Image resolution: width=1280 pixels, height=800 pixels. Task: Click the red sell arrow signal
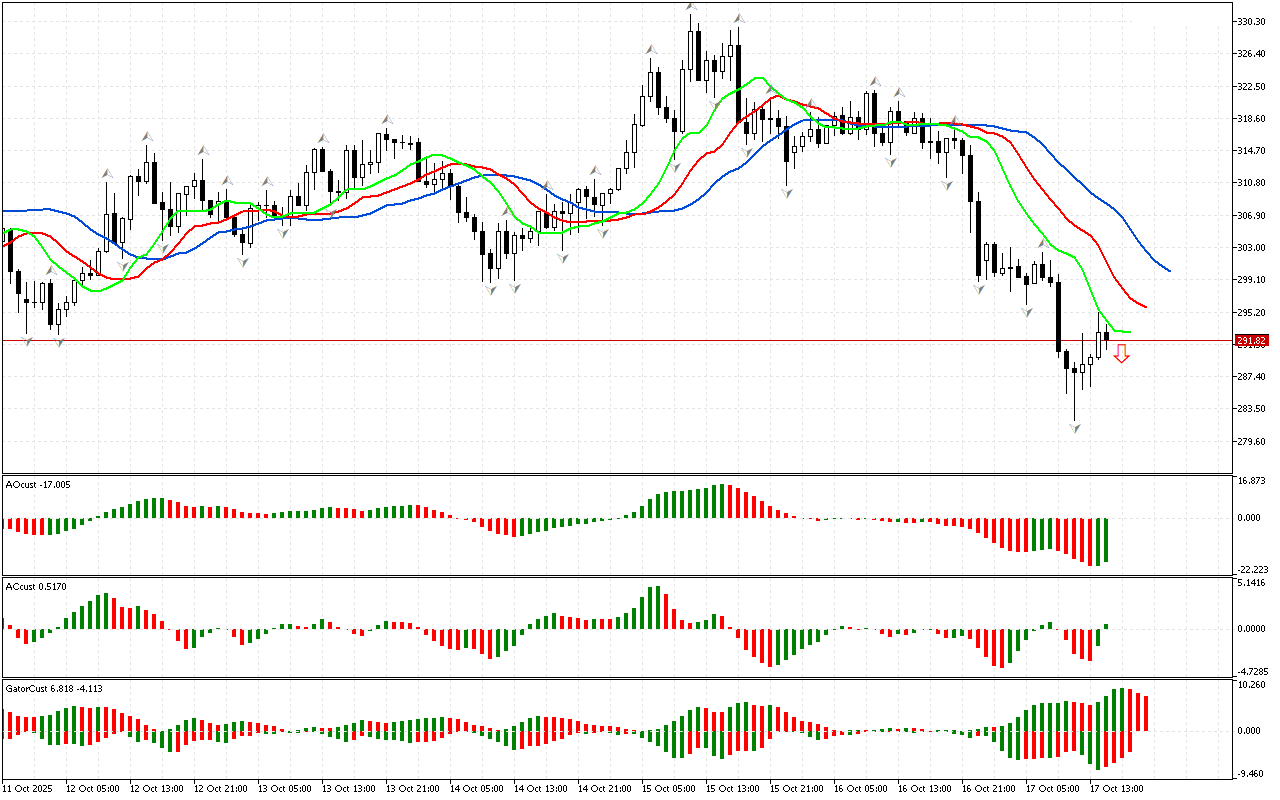(1122, 353)
